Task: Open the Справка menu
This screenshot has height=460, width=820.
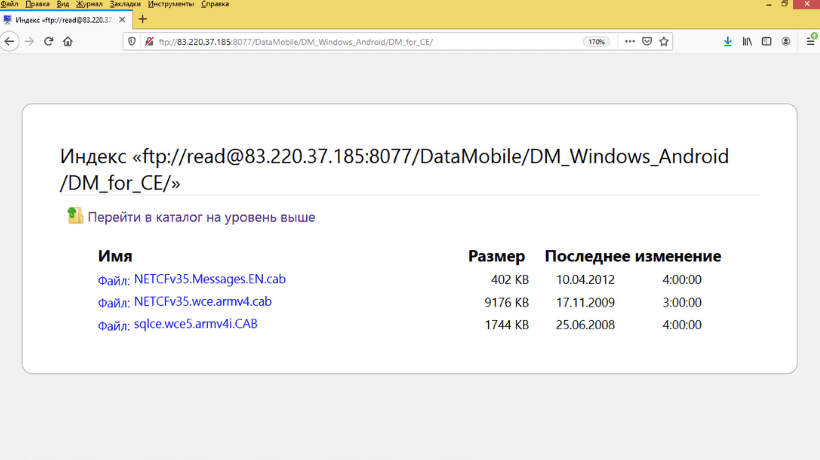Action: (x=215, y=4)
